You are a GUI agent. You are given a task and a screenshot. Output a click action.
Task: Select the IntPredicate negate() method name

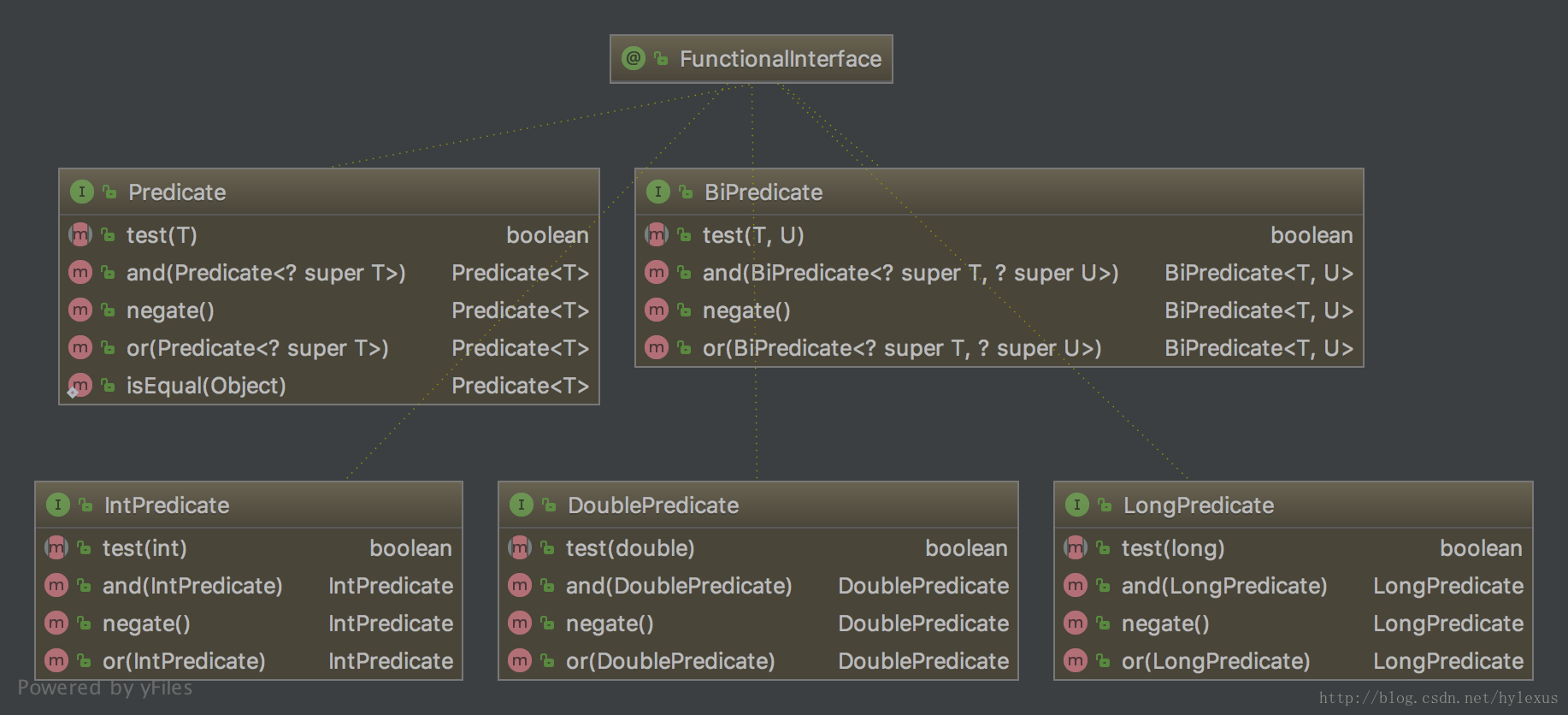pos(146,623)
